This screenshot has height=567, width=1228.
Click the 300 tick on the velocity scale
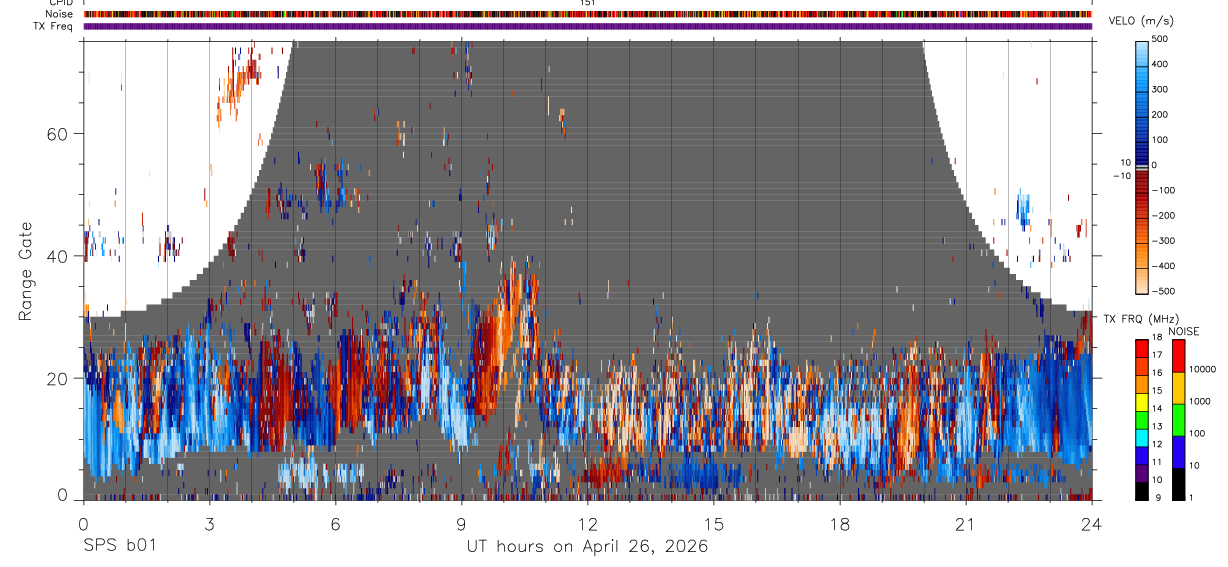pos(1162,89)
